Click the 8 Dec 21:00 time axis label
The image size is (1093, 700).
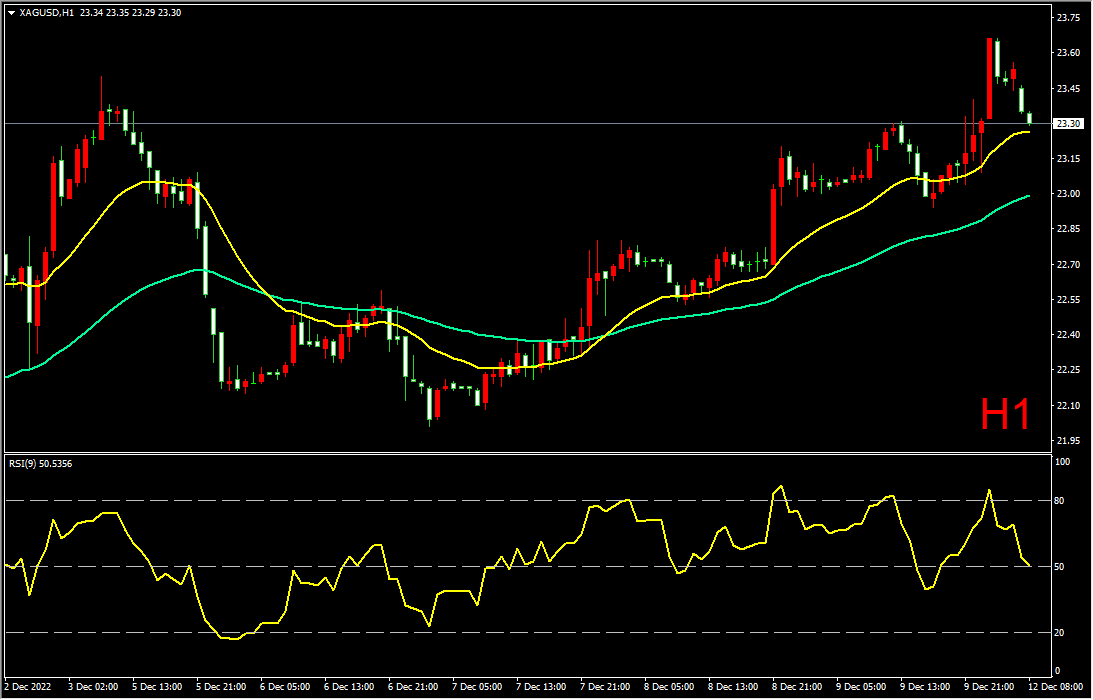[x=798, y=687]
